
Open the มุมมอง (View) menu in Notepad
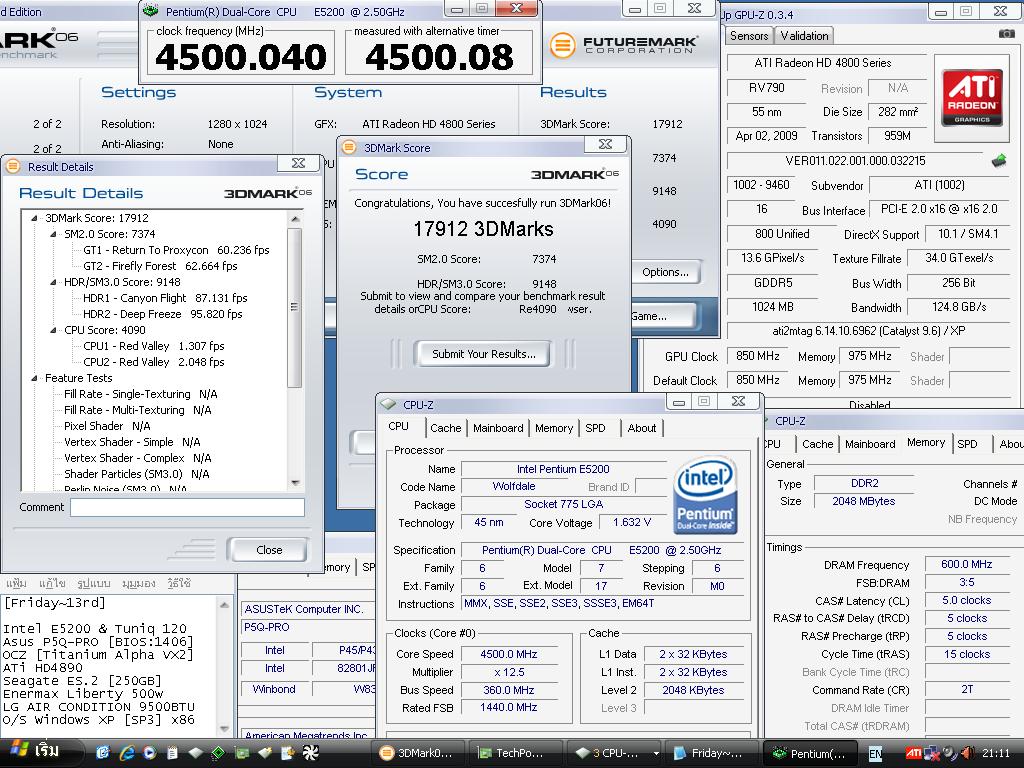tap(138, 583)
